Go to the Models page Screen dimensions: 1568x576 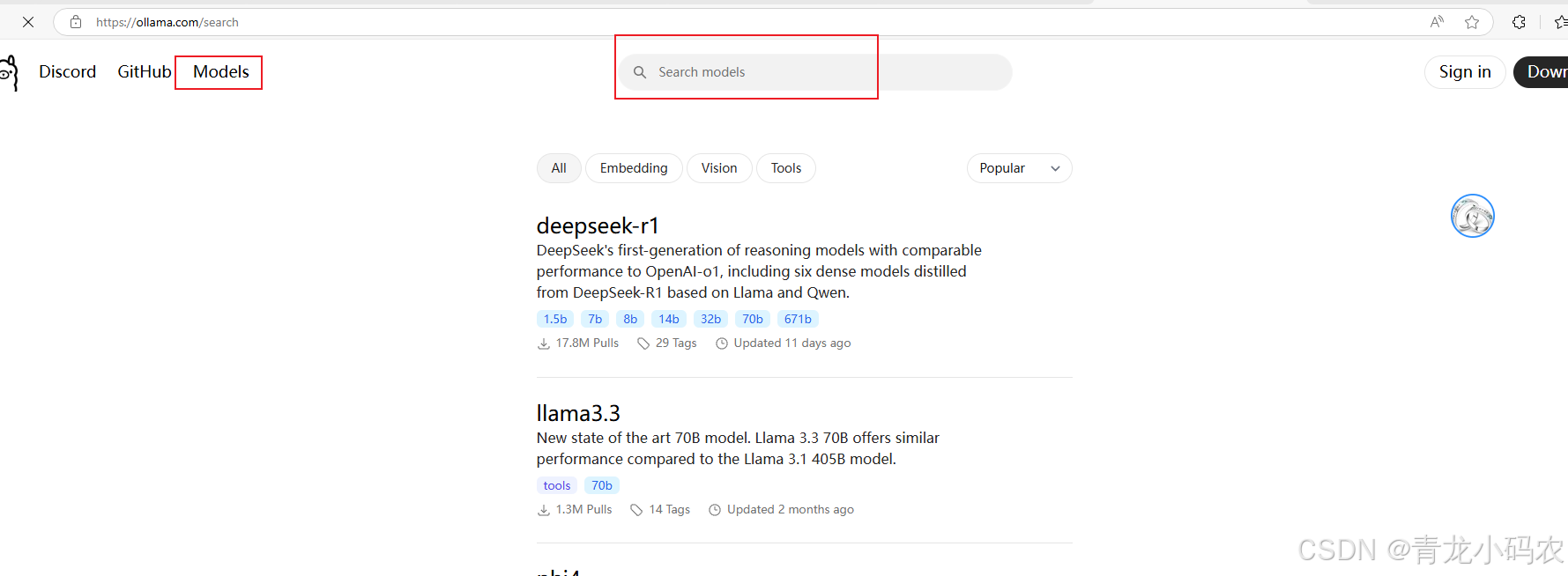pyautogui.click(x=221, y=72)
